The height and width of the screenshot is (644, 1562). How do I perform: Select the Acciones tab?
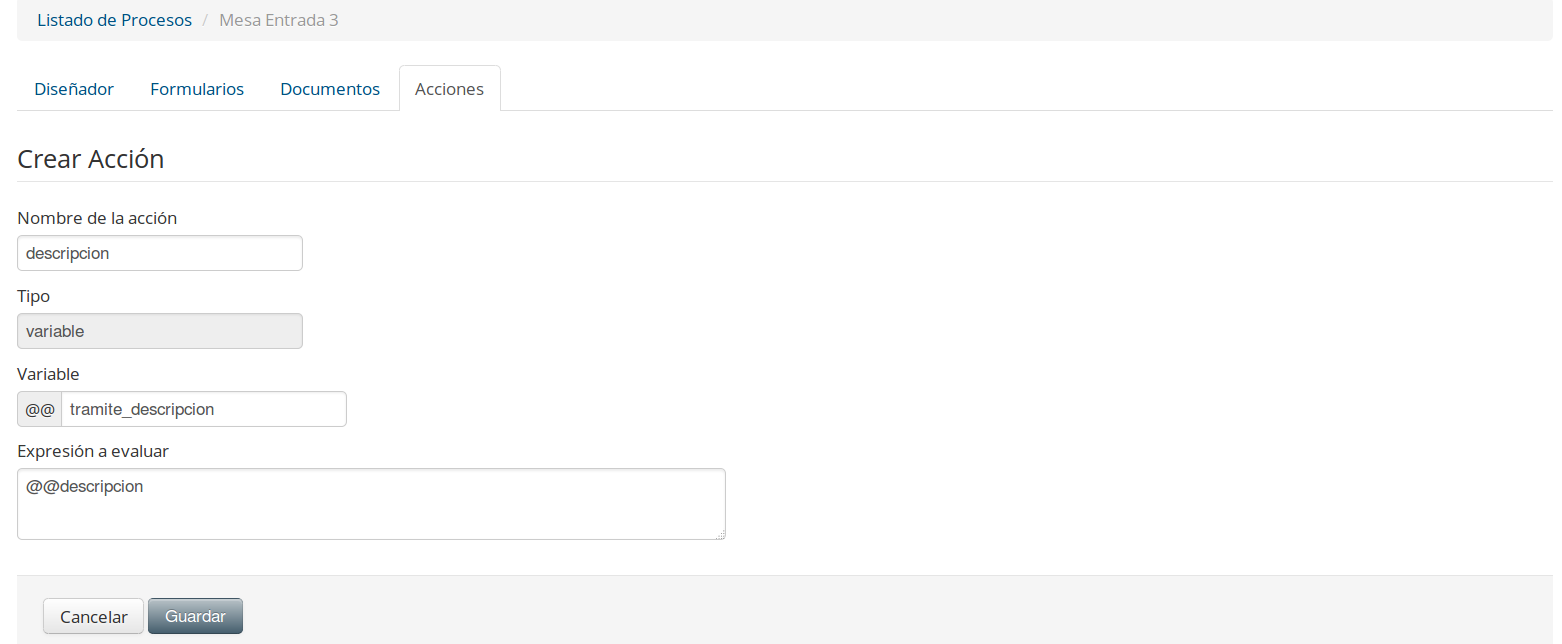[449, 89]
